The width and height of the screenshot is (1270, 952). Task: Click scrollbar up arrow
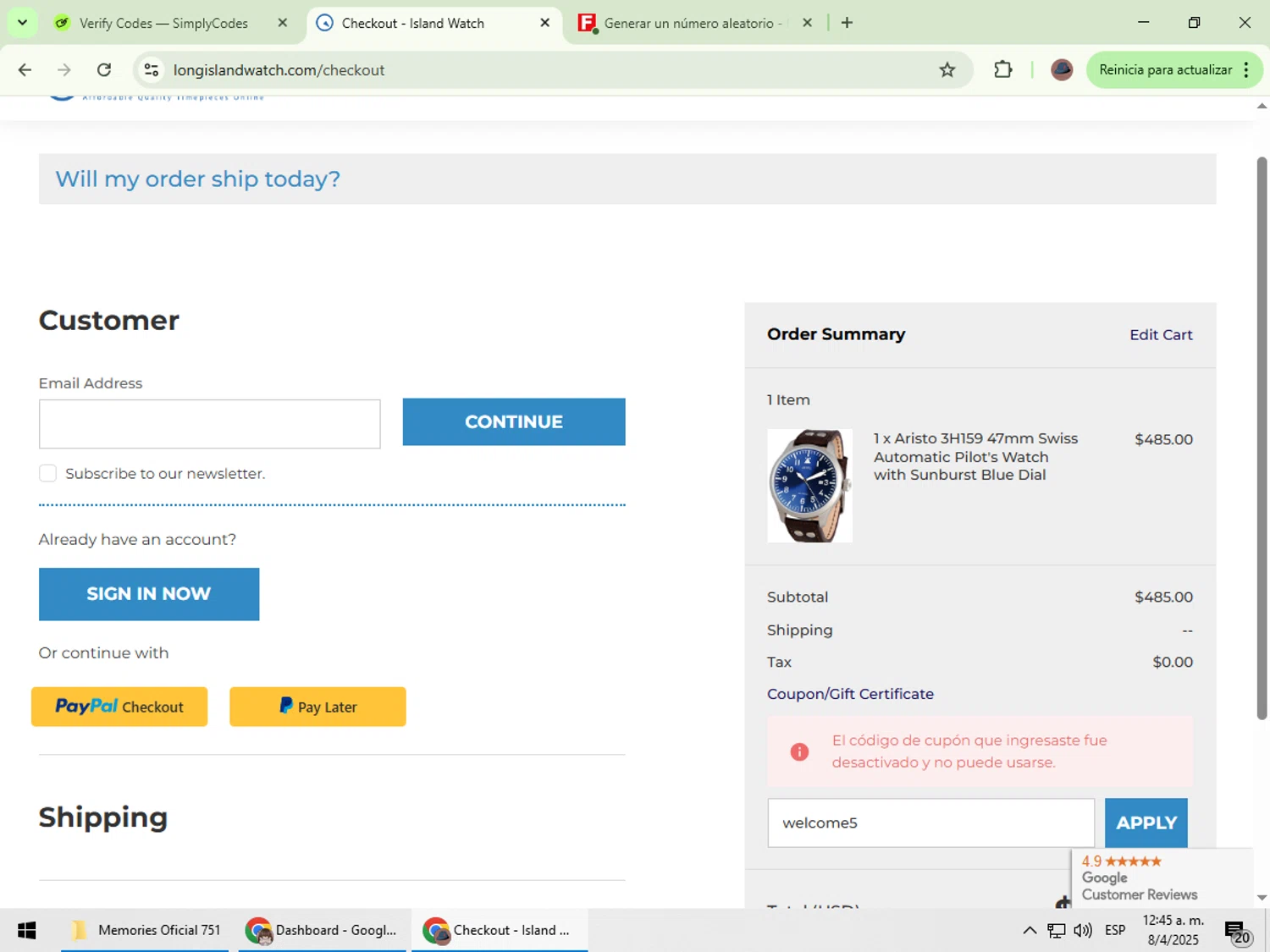click(1262, 106)
